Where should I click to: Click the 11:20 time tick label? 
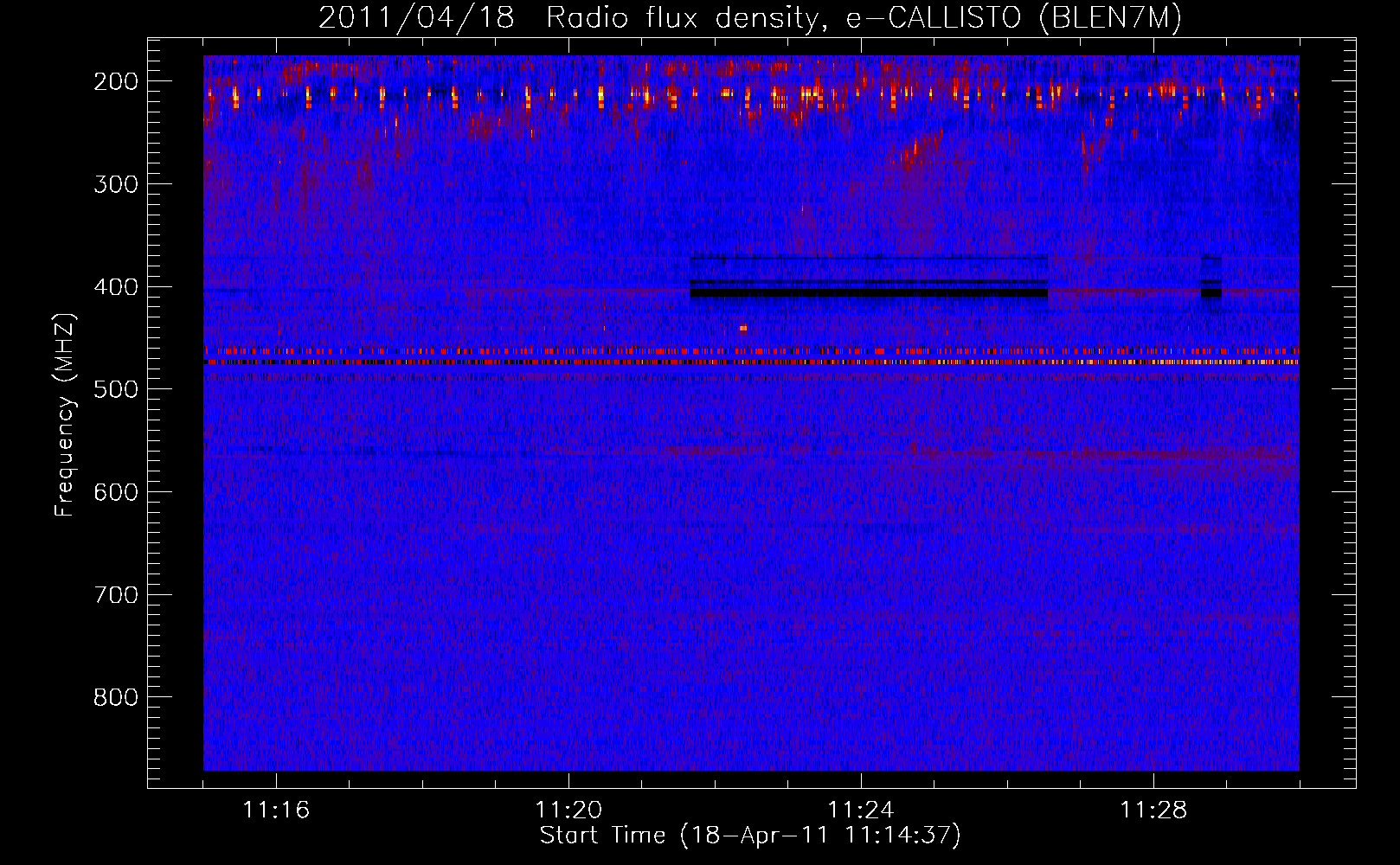point(568,810)
